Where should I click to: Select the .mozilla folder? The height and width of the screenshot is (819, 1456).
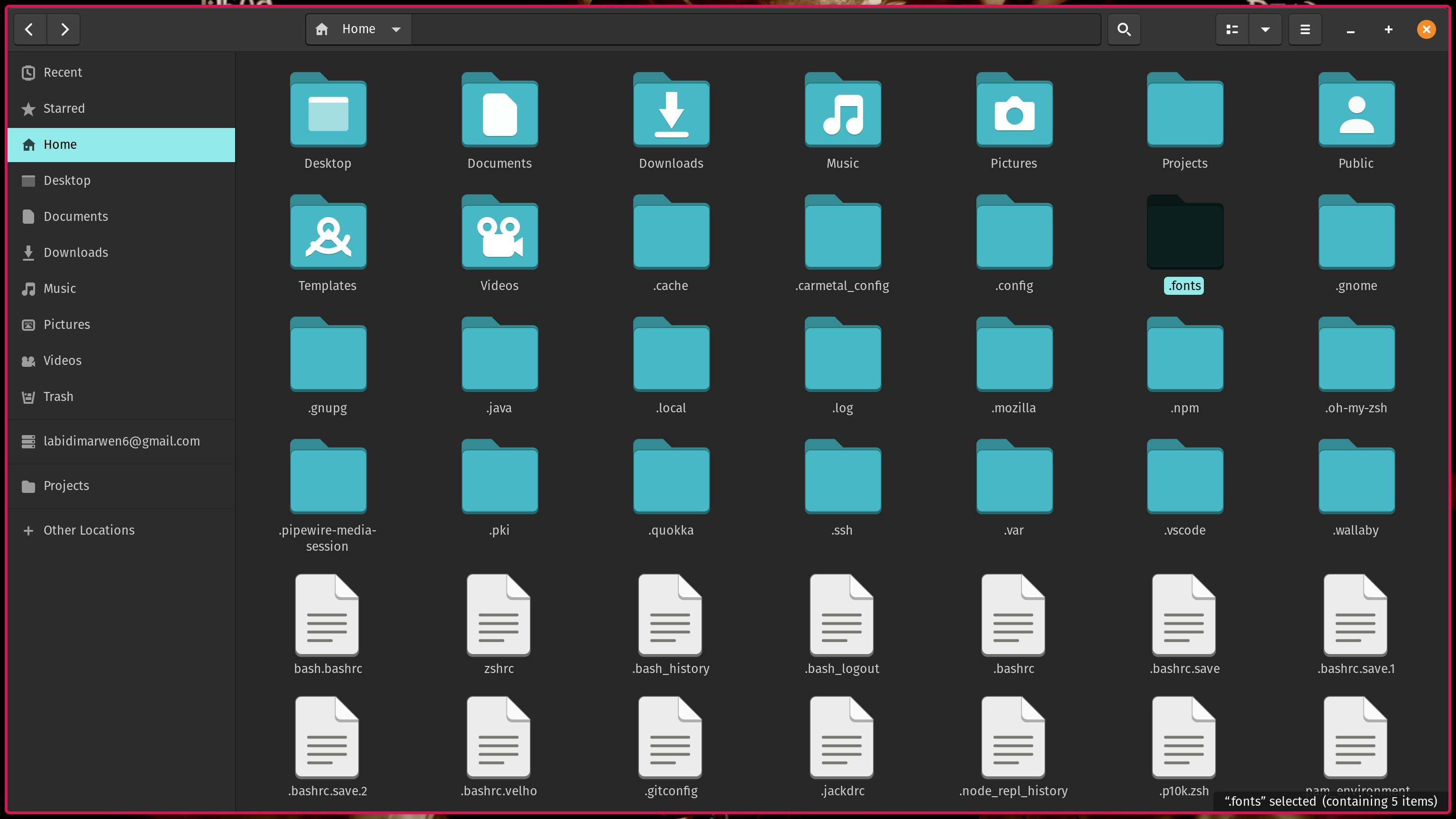point(1014,355)
